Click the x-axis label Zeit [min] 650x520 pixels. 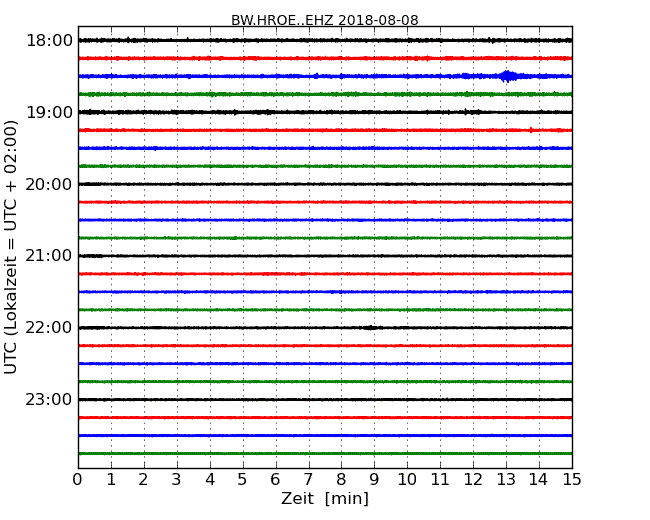coord(325,498)
